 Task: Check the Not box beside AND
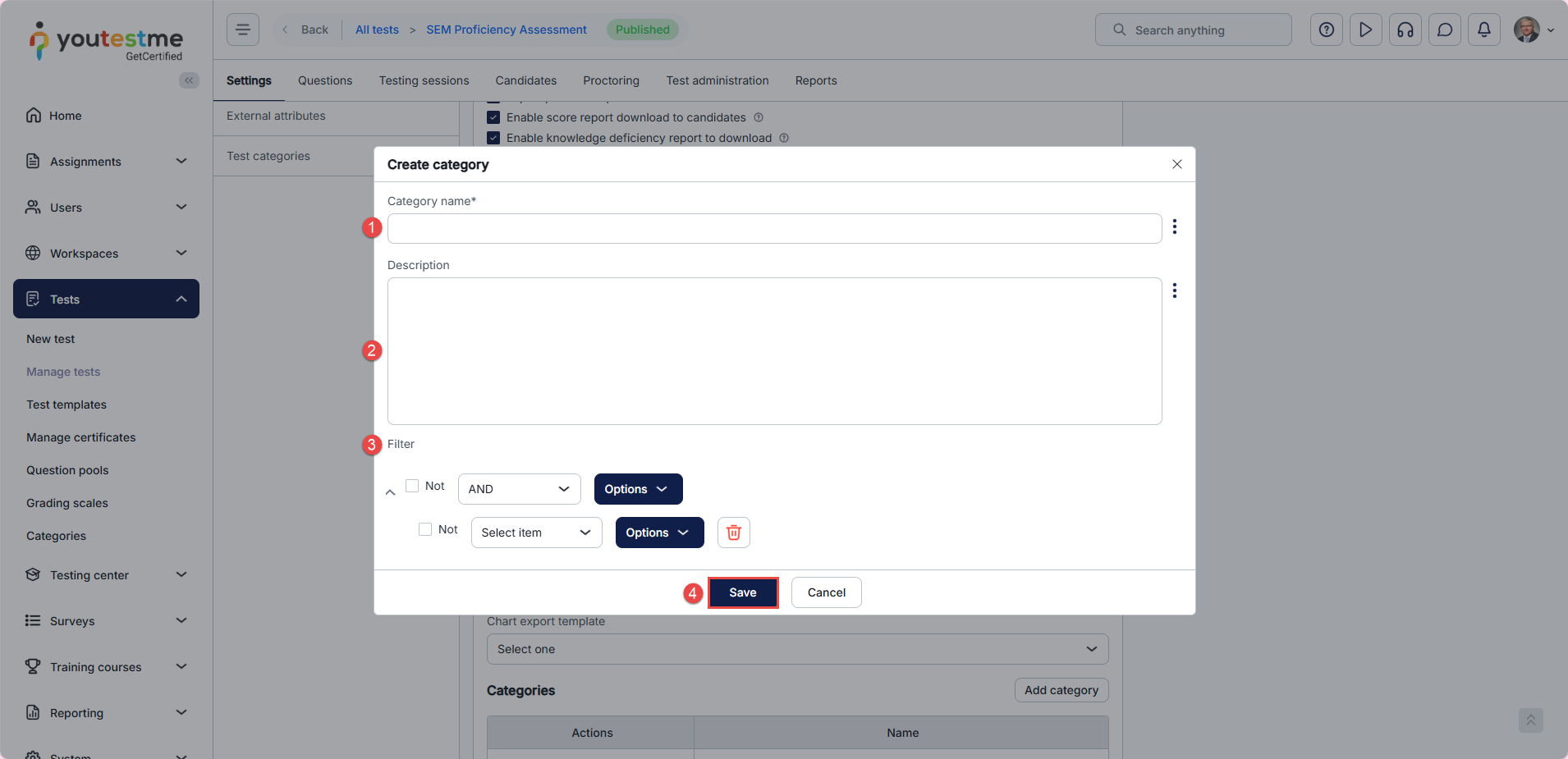[412, 486]
